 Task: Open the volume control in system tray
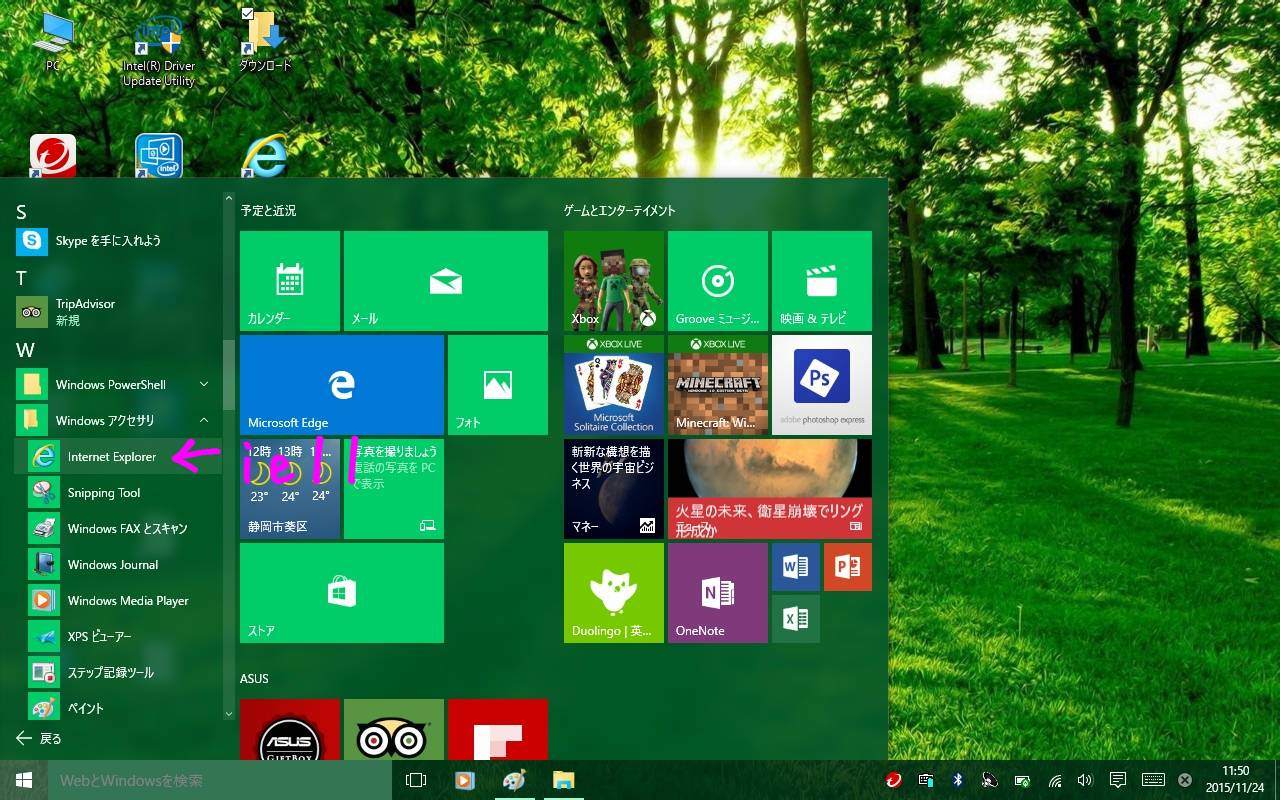click(1085, 780)
